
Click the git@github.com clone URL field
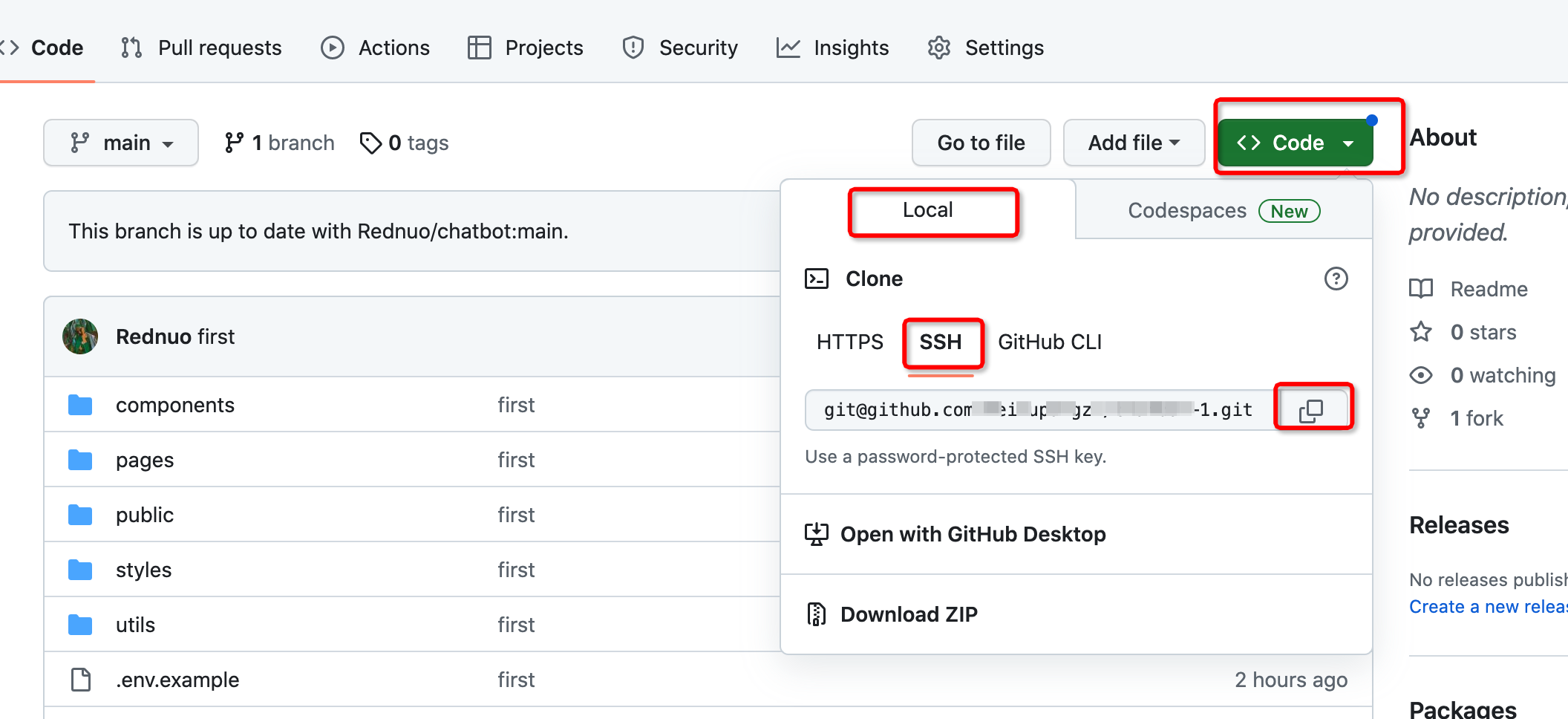(1039, 410)
